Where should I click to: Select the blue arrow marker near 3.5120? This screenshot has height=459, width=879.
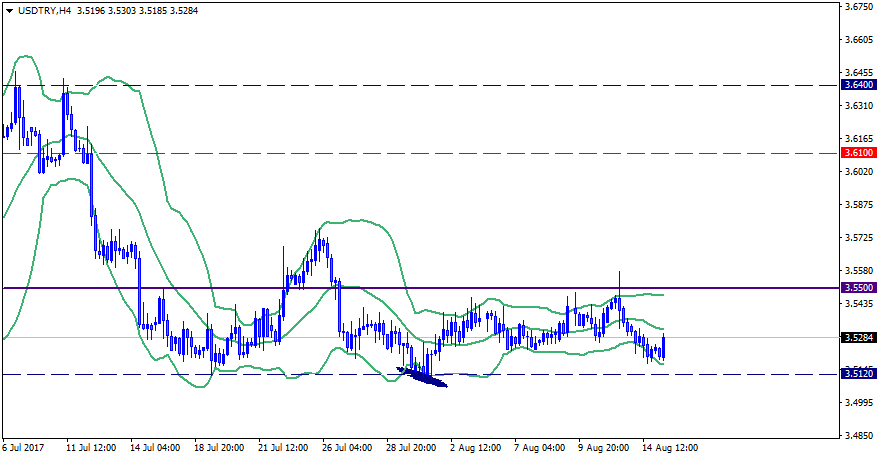point(422,376)
